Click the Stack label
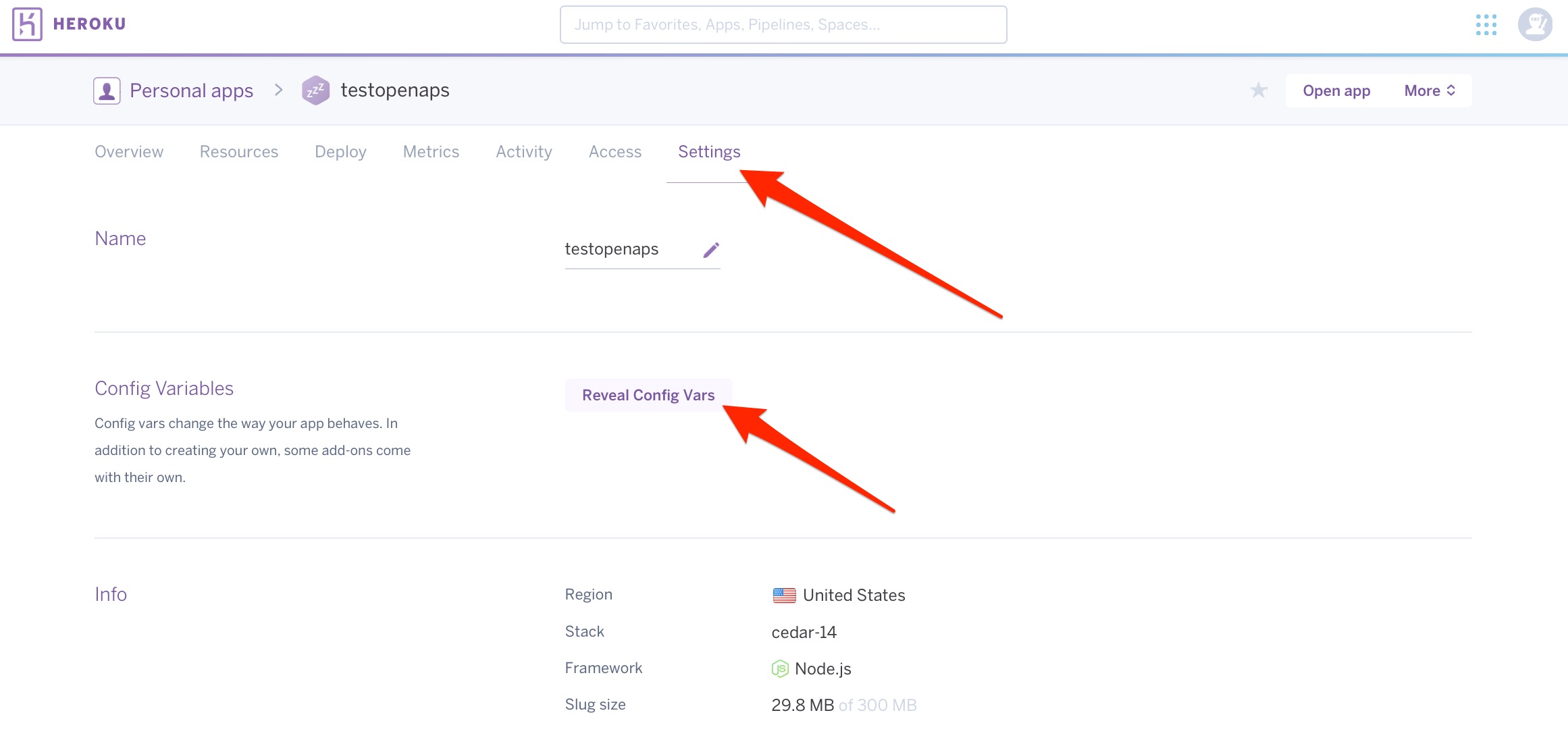 pyautogui.click(x=584, y=631)
